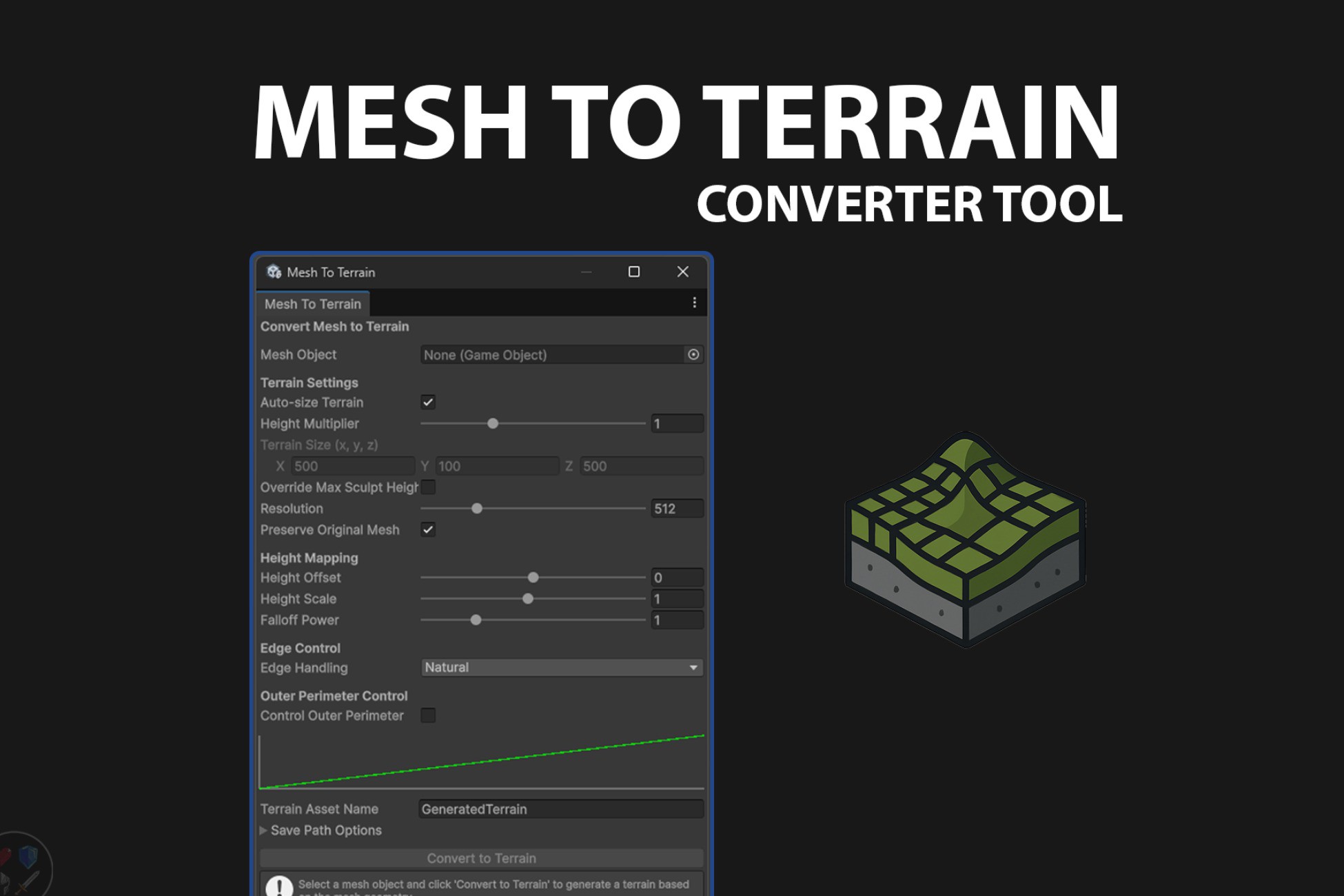Close the Mesh To Terrain window

682,272
